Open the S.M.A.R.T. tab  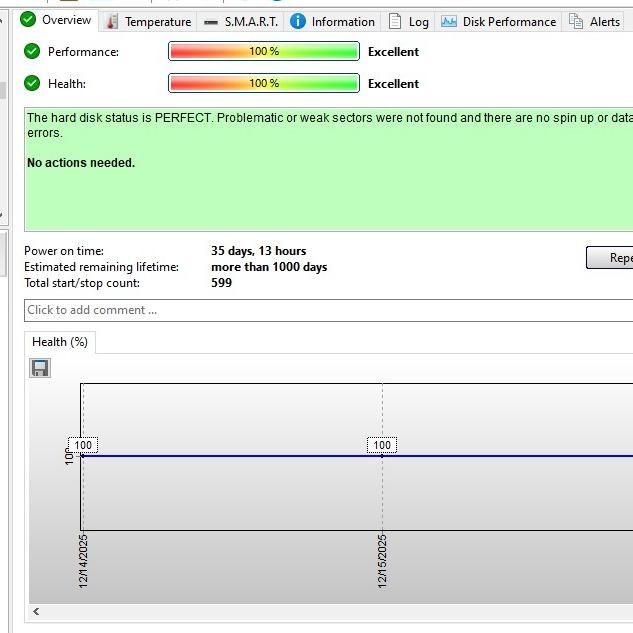click(240, 21)
